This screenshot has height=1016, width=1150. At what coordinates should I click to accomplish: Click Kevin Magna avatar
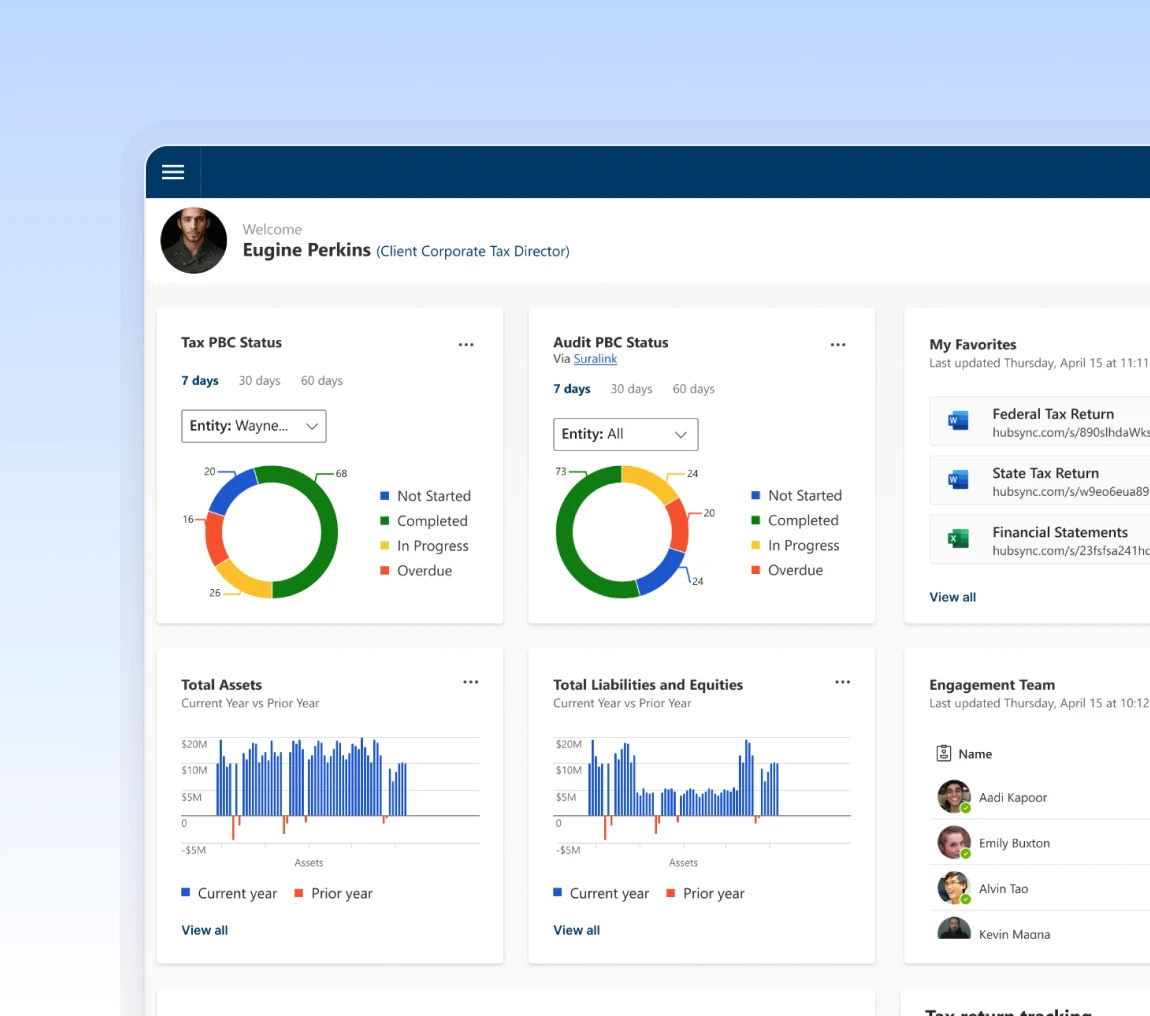click(x=953, y=929)
